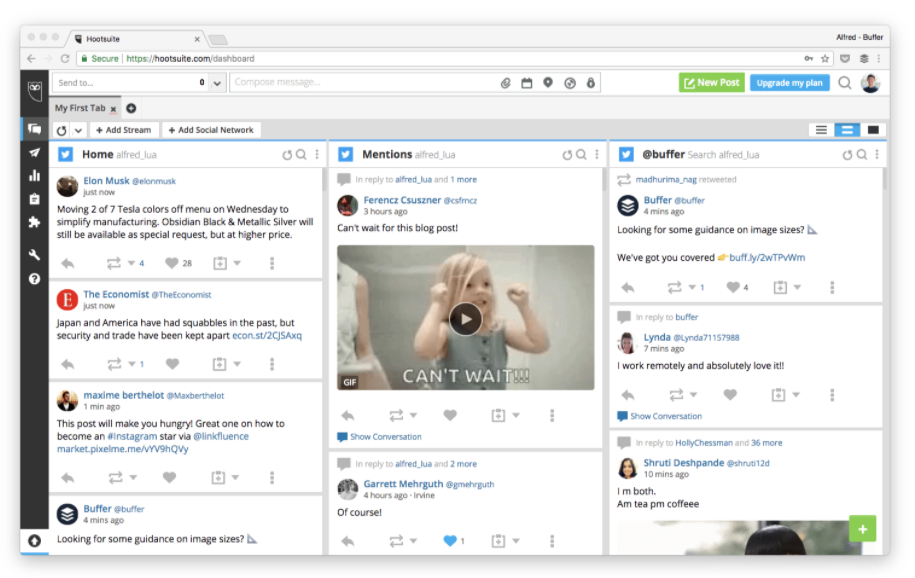The width and height of the screenshot is (915, 578).
Task: Refresh the Mentions stream
Action: (x=567, y=155)
